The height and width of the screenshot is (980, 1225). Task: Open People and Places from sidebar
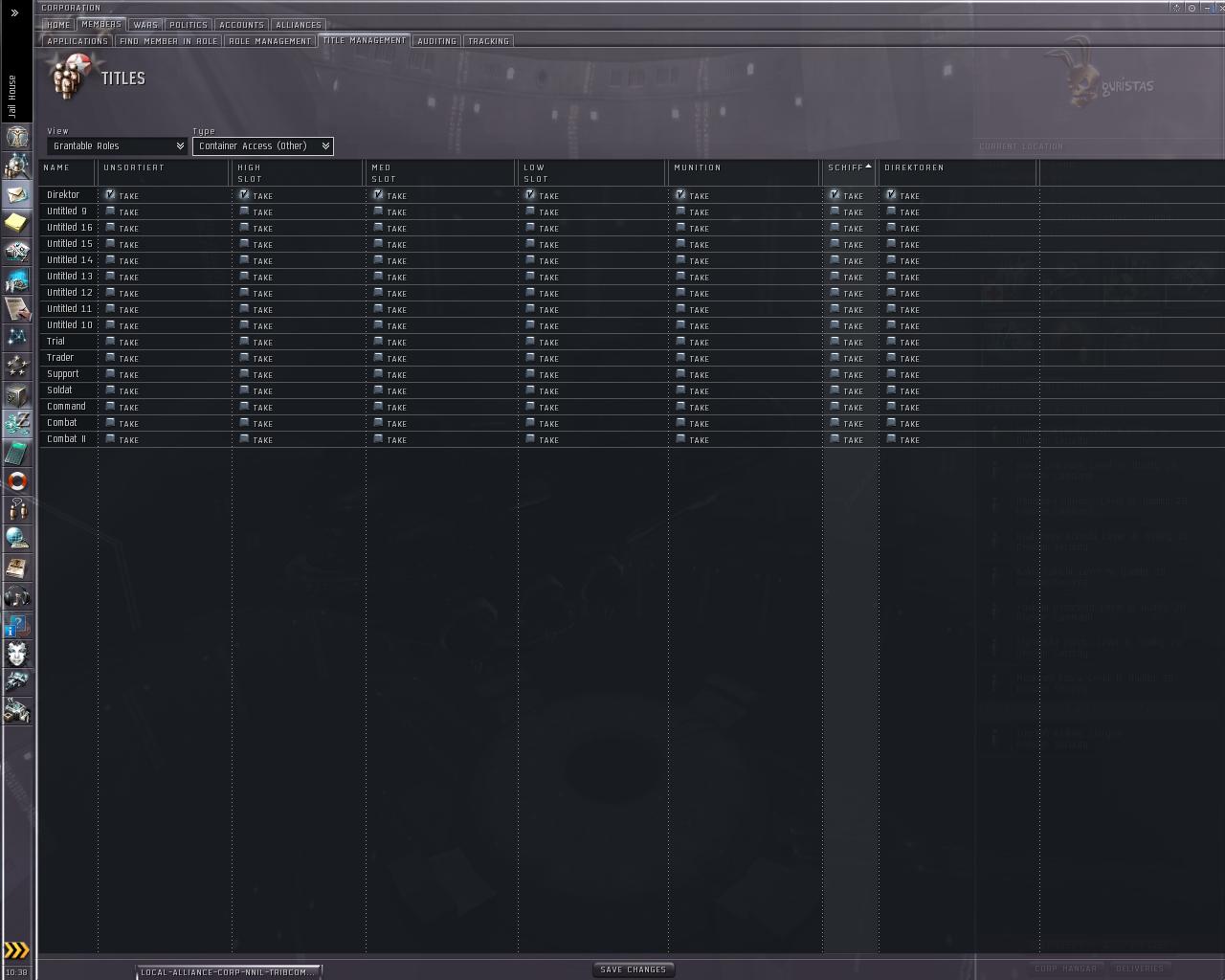point(17,166)
